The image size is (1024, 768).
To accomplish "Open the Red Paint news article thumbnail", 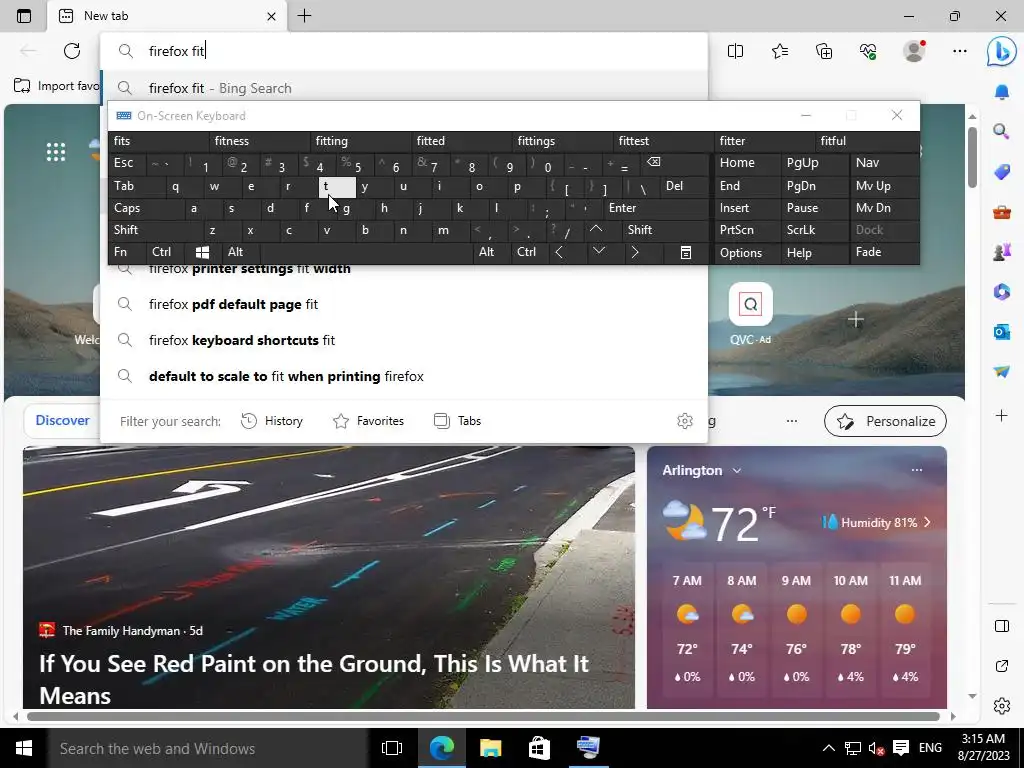I will point(328,577).
